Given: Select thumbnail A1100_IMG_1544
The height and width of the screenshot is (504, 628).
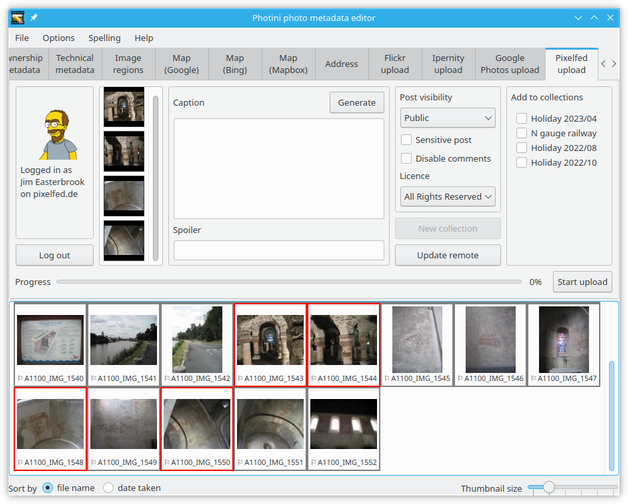Looking at the screenshot, I should coord(344,345).
